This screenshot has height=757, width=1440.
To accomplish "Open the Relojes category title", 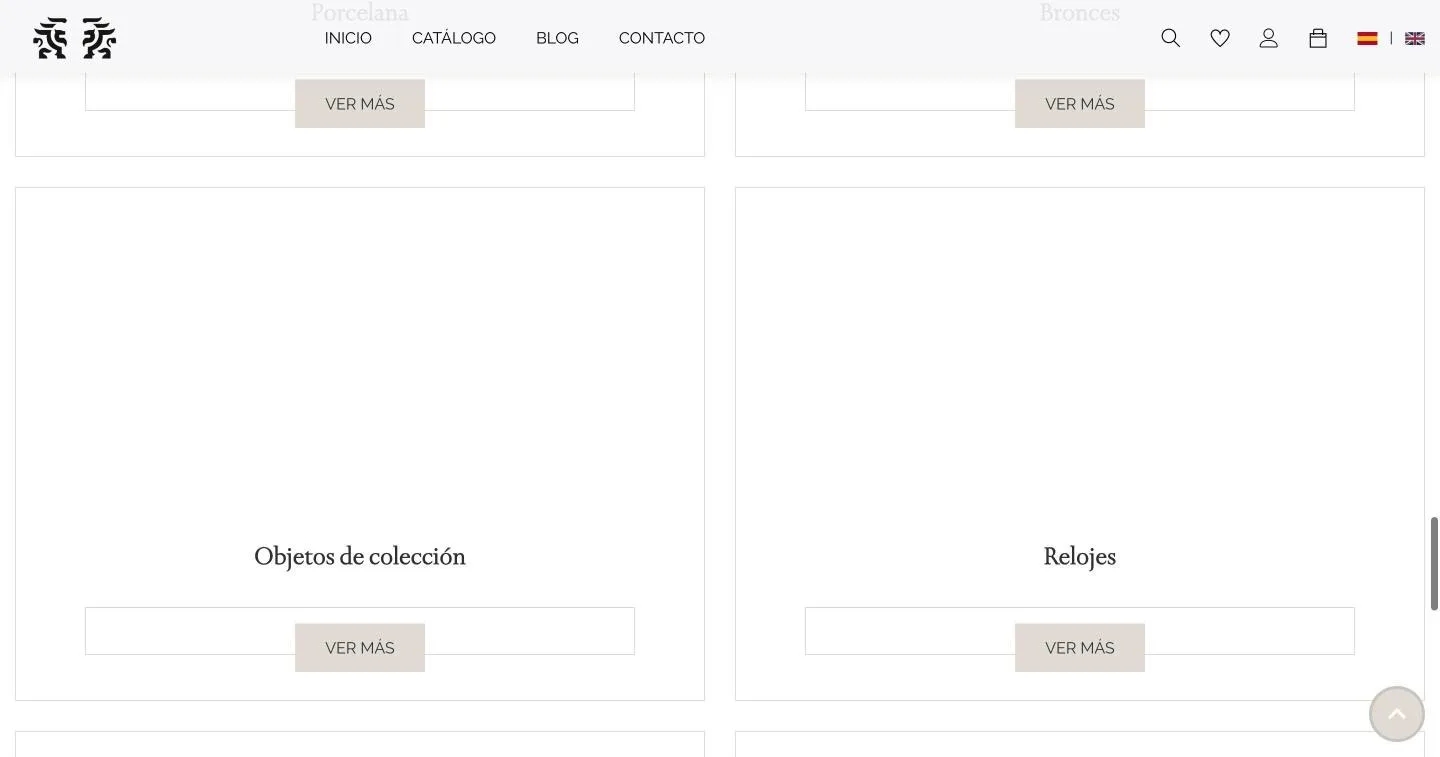I will (1080, 556).
